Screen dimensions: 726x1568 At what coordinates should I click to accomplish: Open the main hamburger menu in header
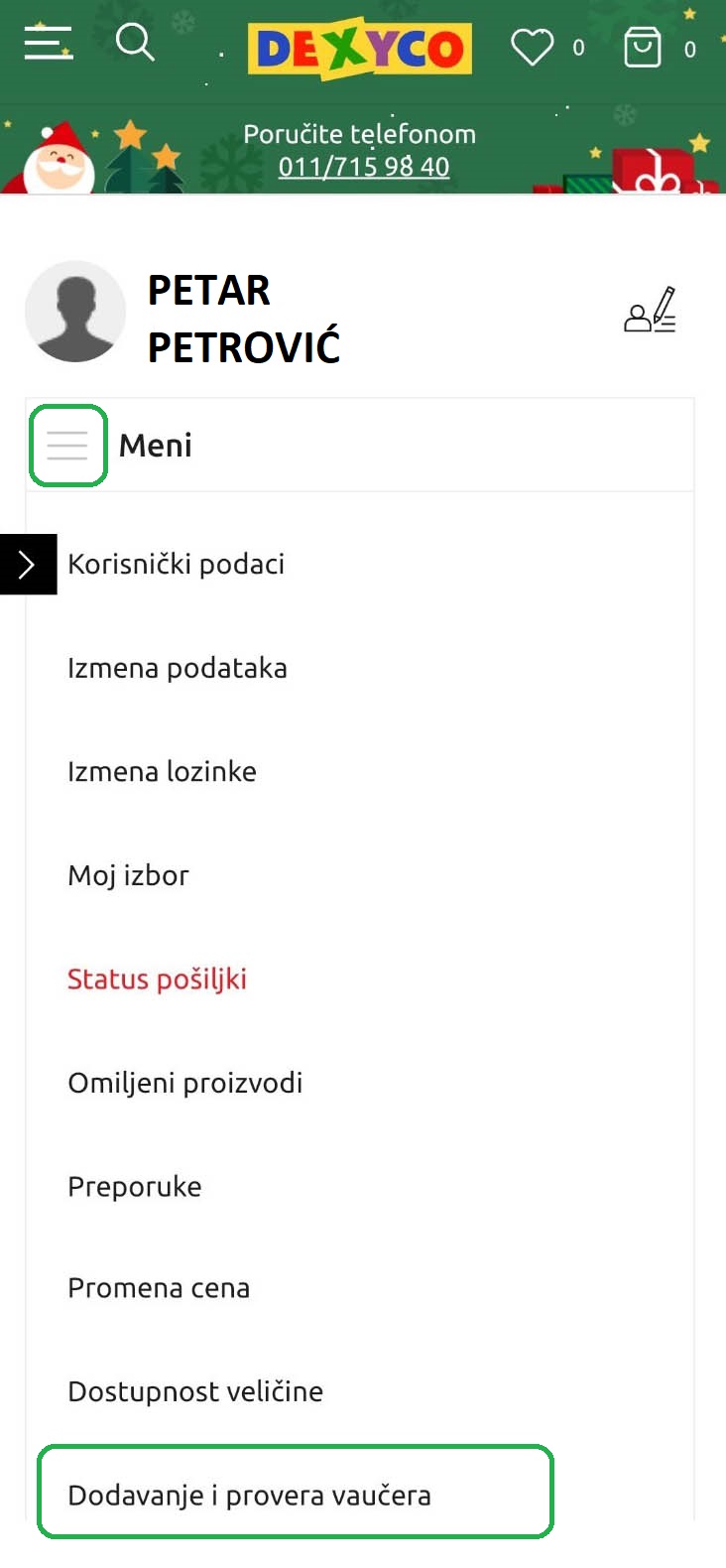[x=49, y=44]
